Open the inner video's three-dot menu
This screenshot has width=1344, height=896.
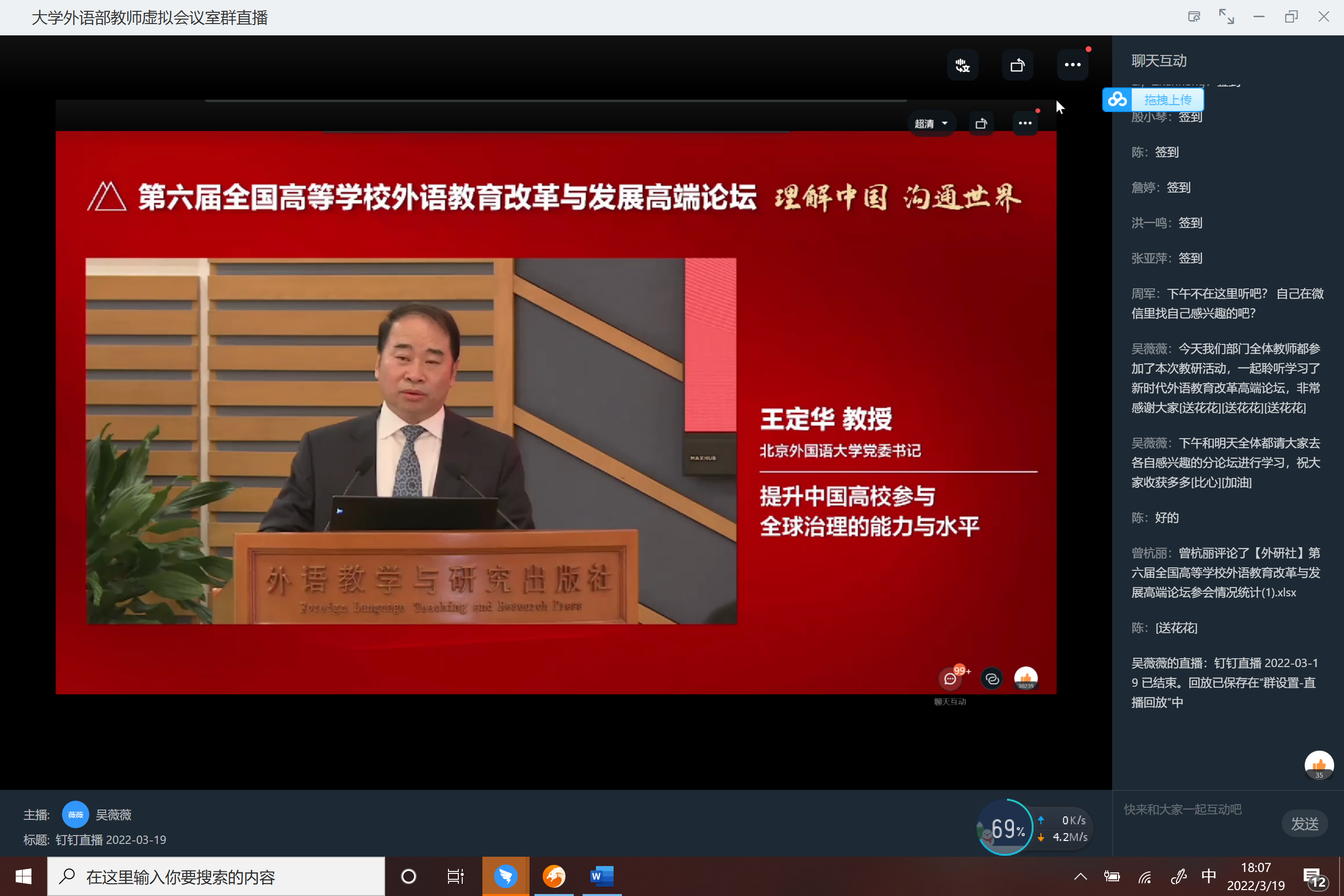tap(1025, 123)
